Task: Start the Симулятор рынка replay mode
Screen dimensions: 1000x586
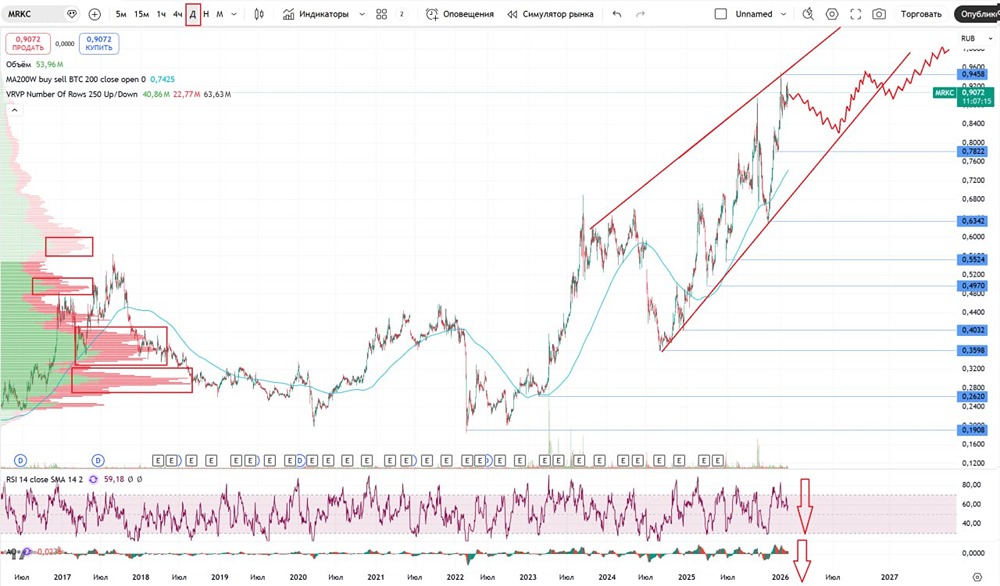Action: click(x=550, y=14)
